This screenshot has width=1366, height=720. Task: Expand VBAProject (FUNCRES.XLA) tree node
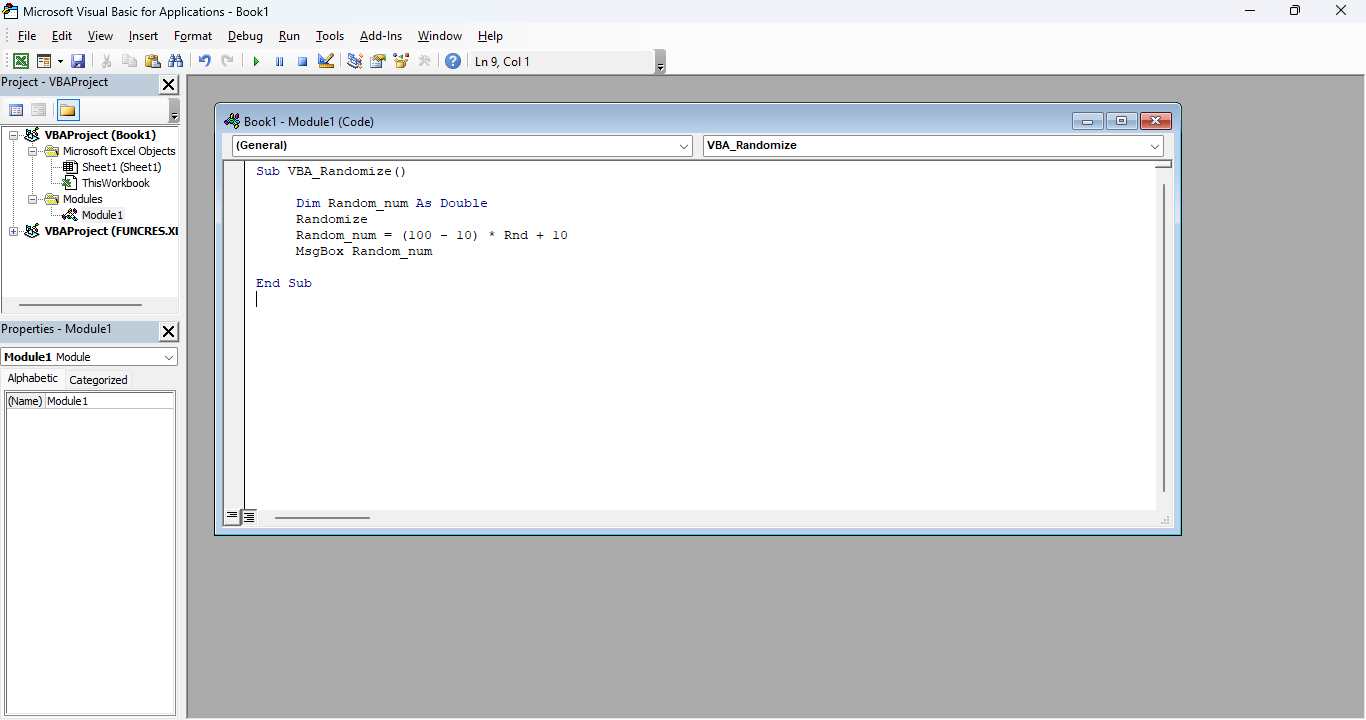pyautogui.click(x=14, y=231)
